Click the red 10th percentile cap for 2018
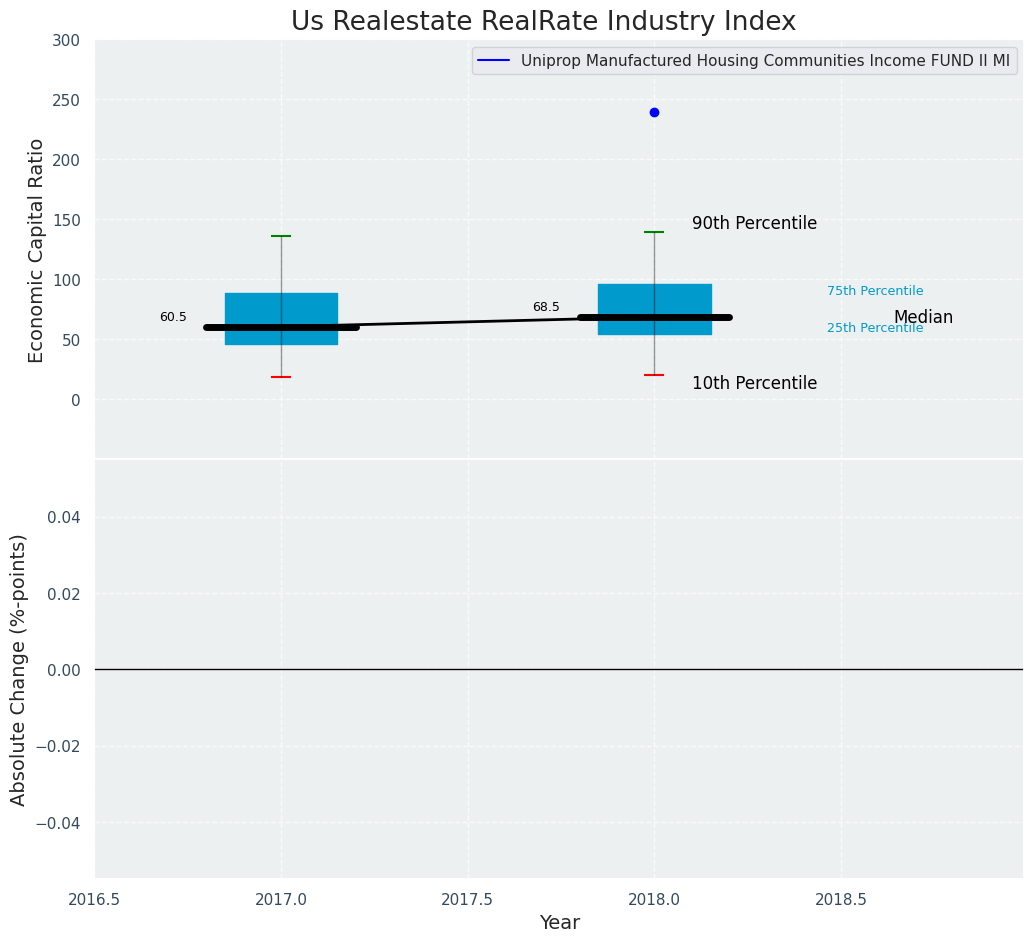Viewport: 1034px width, 942px height. 654,375
